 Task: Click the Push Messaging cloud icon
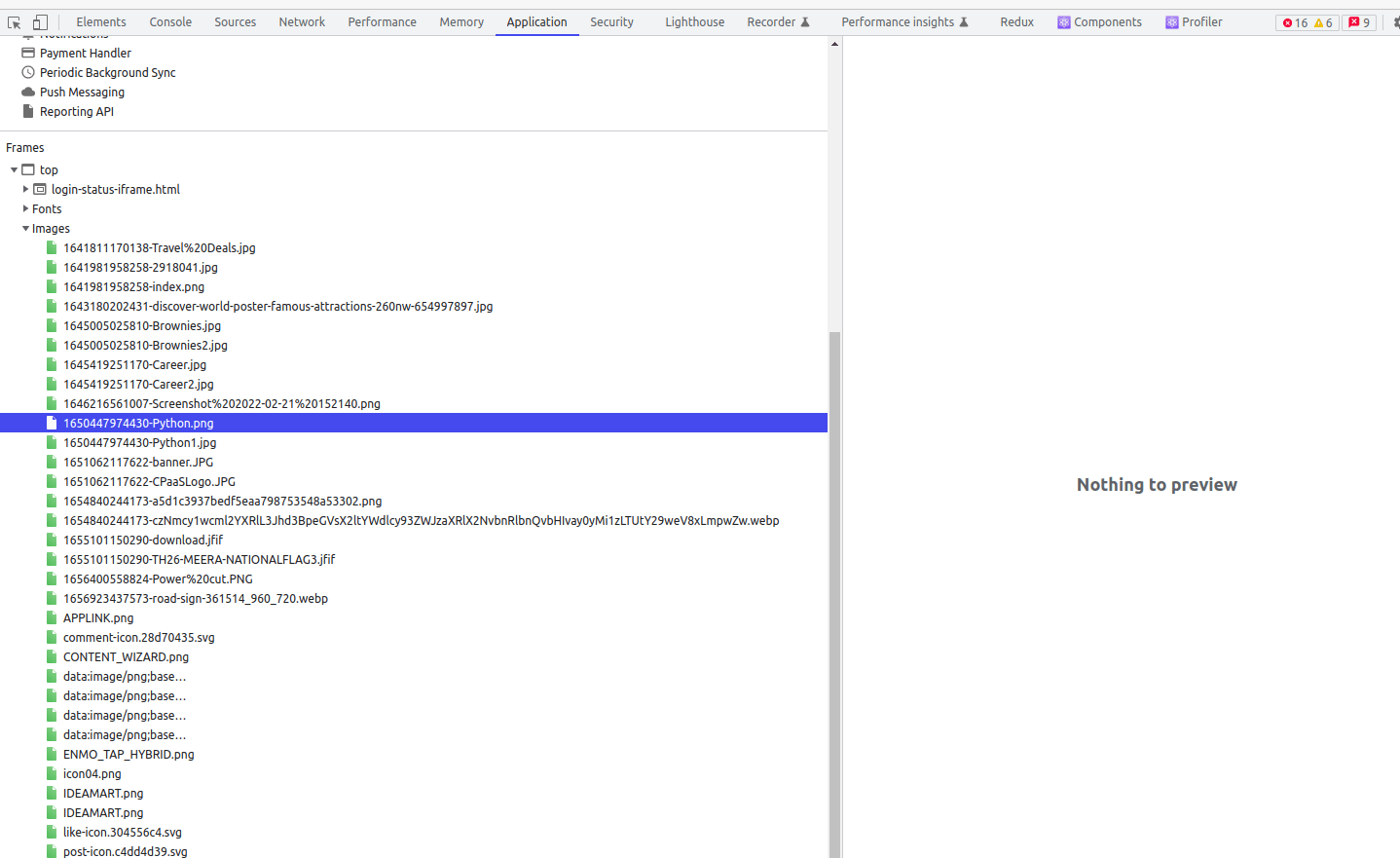click(28, 92)
